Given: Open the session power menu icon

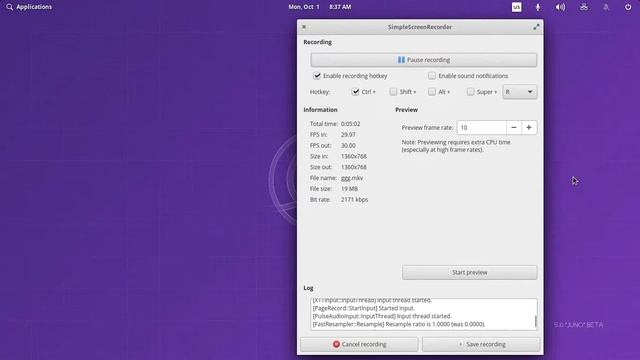Looking at the screenshot, I should pos(628,7).
